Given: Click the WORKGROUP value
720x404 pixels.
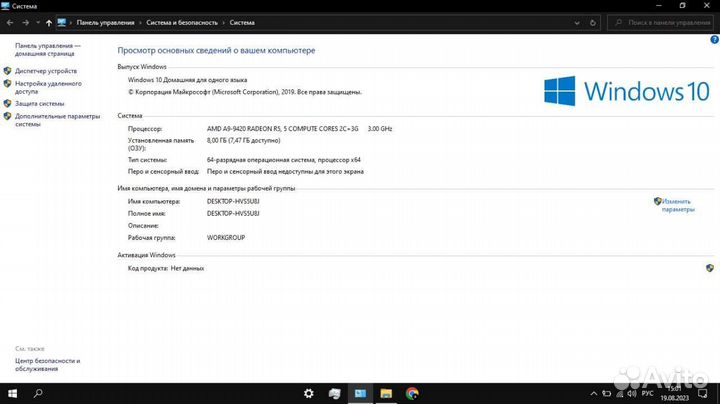Looking at the screenshot, I should pos(226,238).
